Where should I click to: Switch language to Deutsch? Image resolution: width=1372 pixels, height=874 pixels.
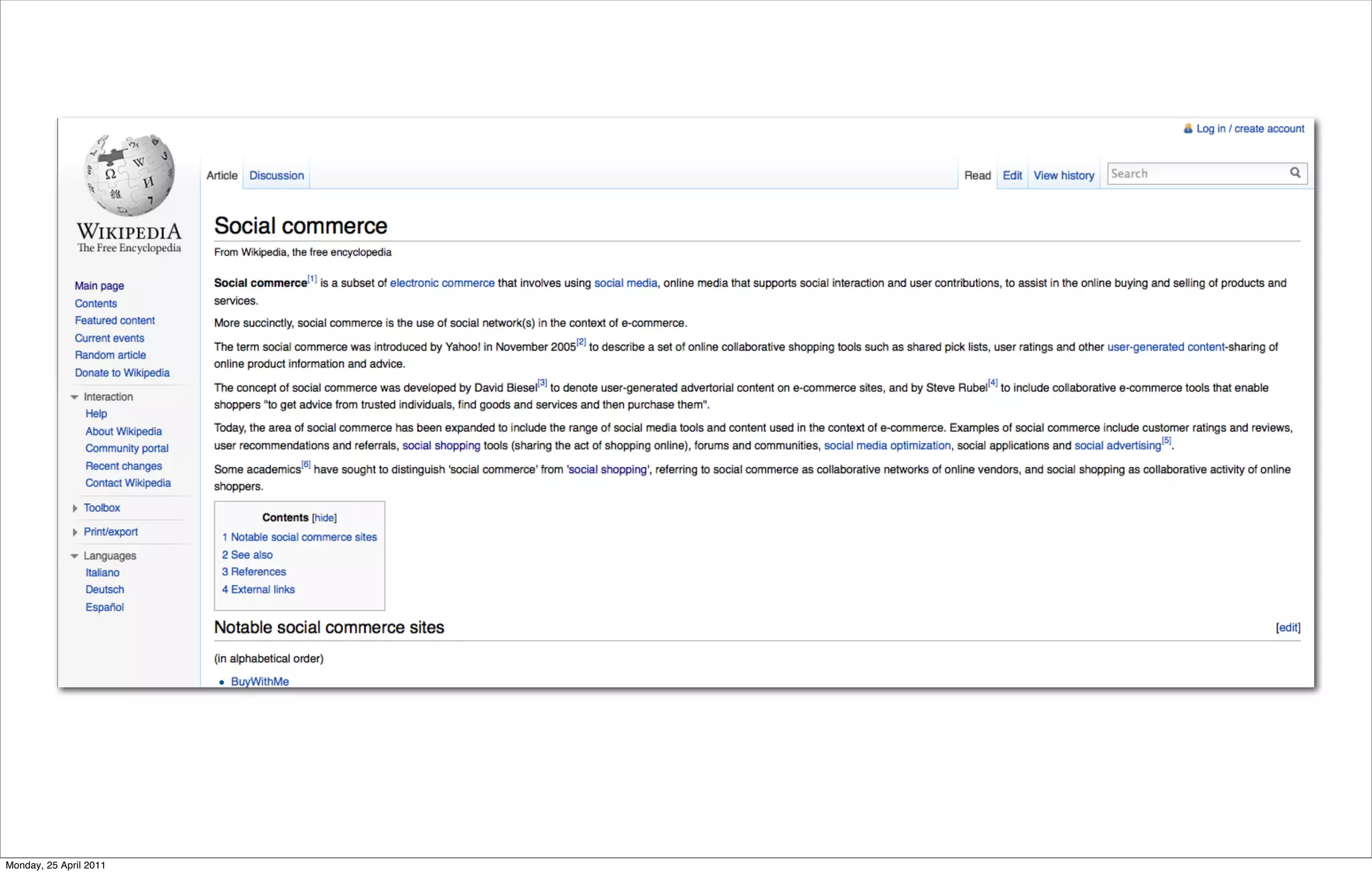point(105,590)
